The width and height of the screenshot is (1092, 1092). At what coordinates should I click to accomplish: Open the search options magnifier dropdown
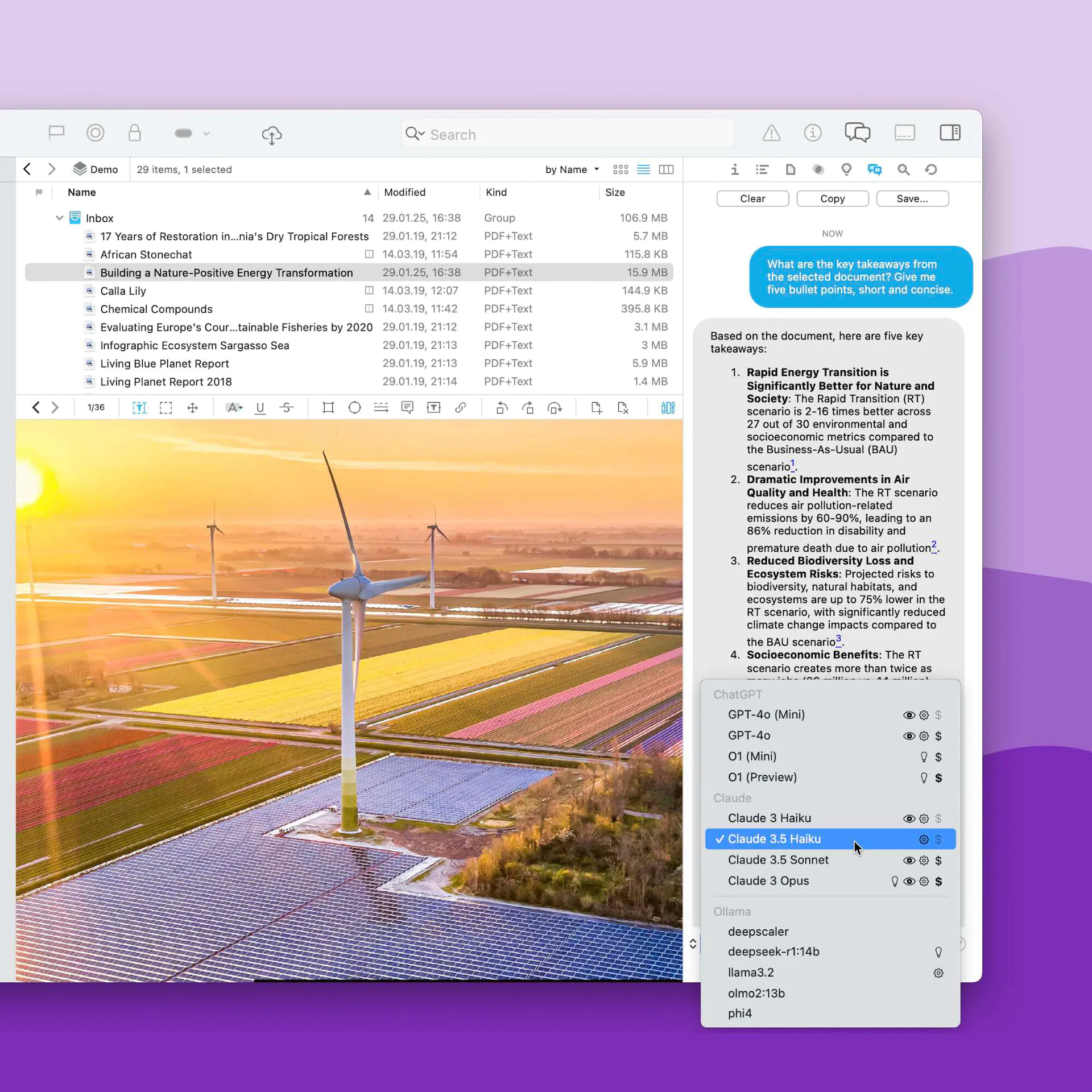[x=415, y=134]
